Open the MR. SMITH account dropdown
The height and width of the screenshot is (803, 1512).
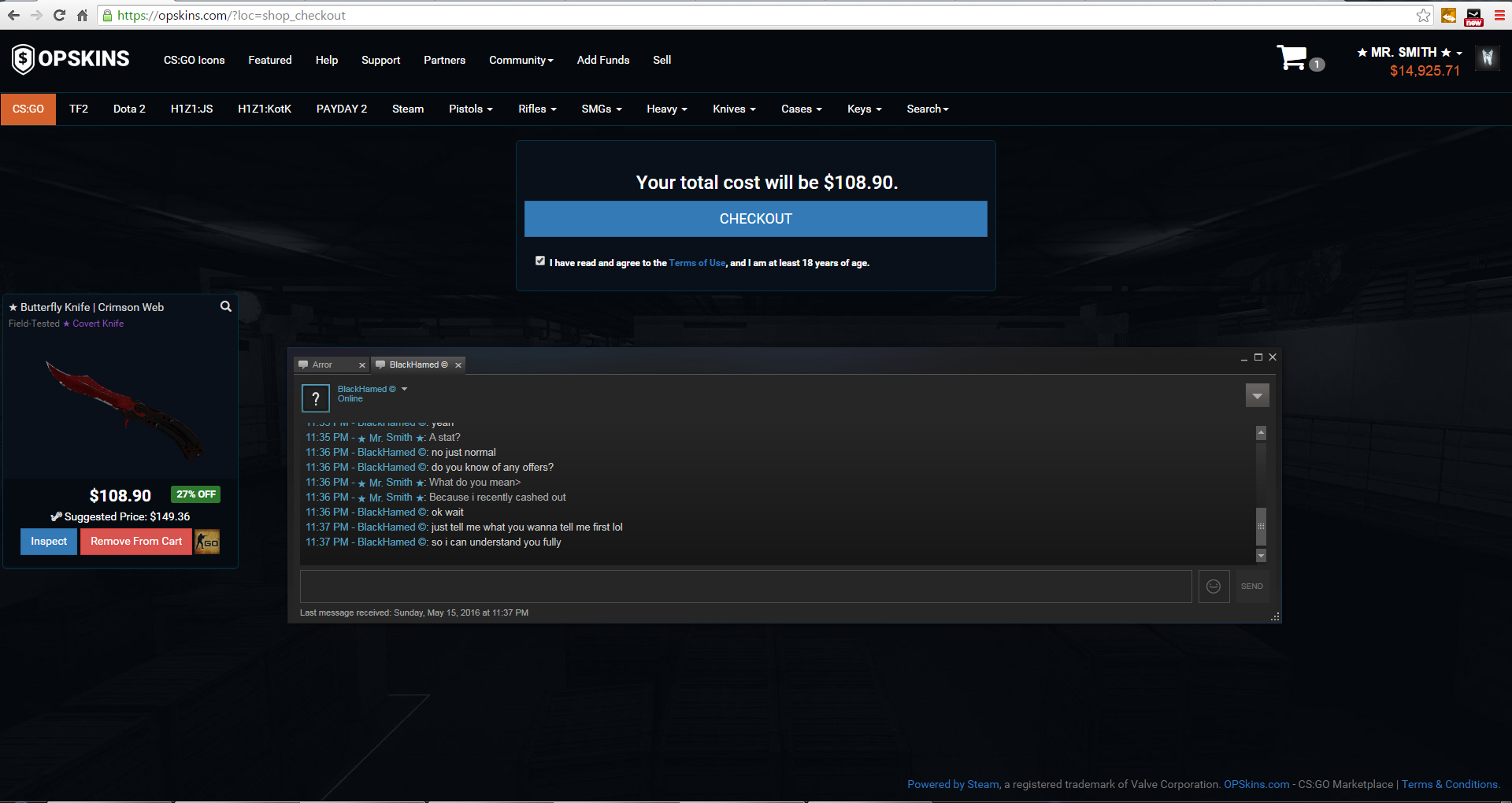1410,53
